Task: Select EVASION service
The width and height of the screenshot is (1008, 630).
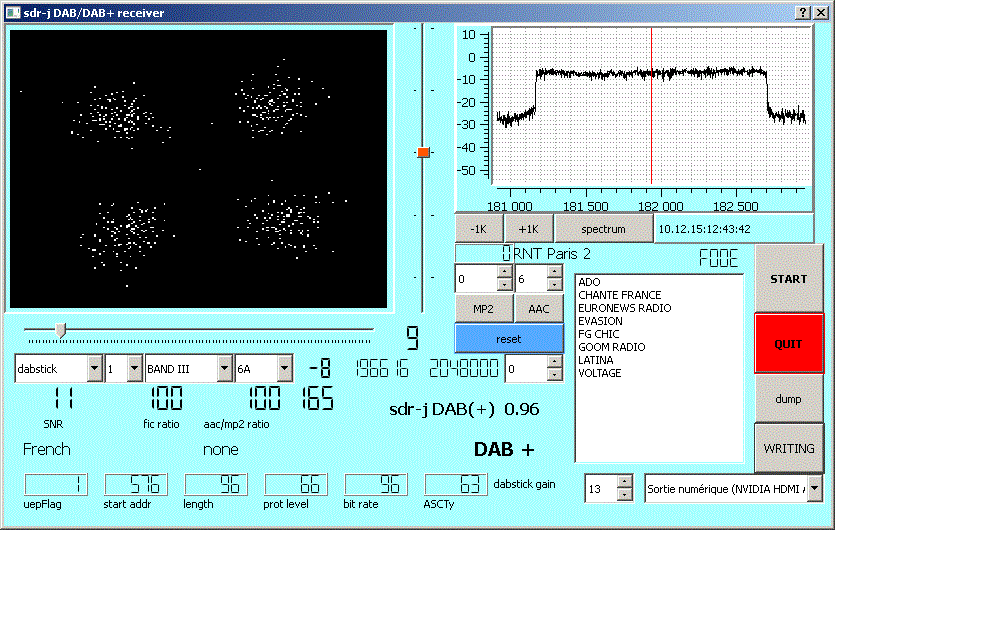Action: 600,321
